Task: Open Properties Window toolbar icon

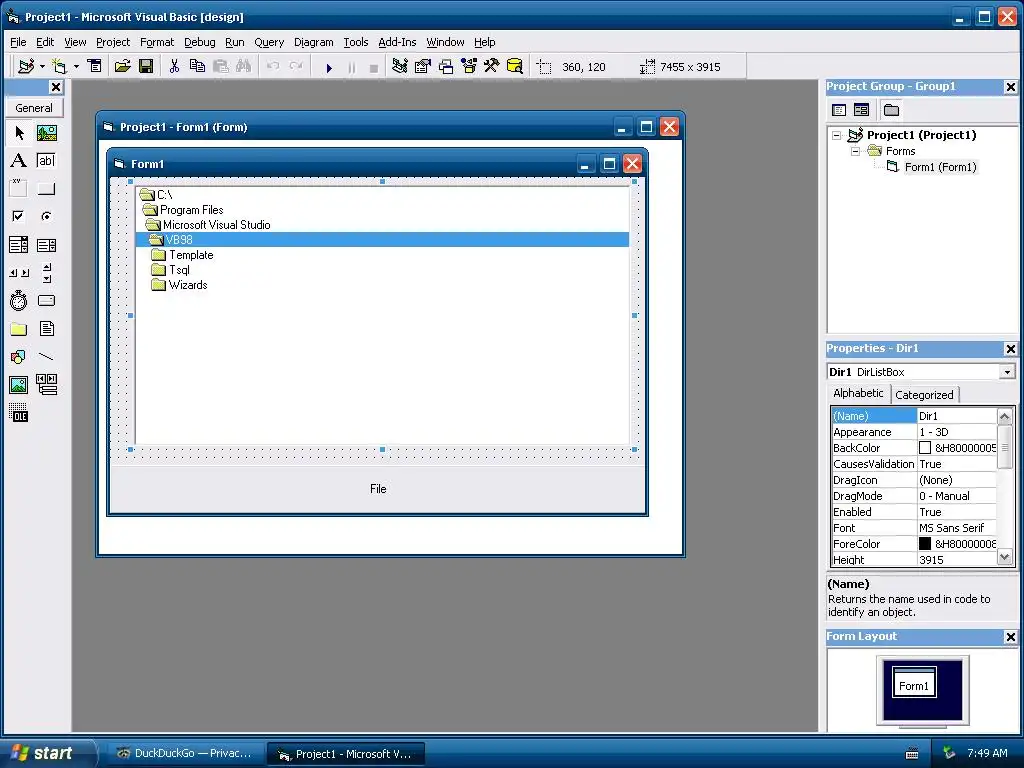Action: click(423, 67)
